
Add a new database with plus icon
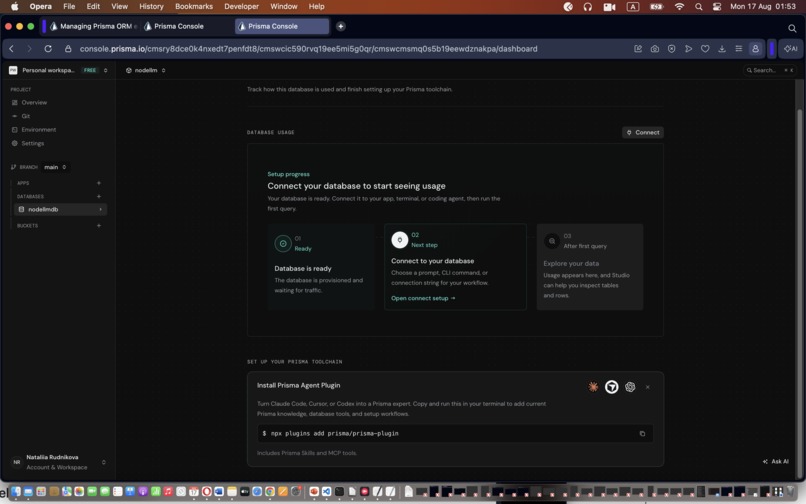[x=99, y=196]
